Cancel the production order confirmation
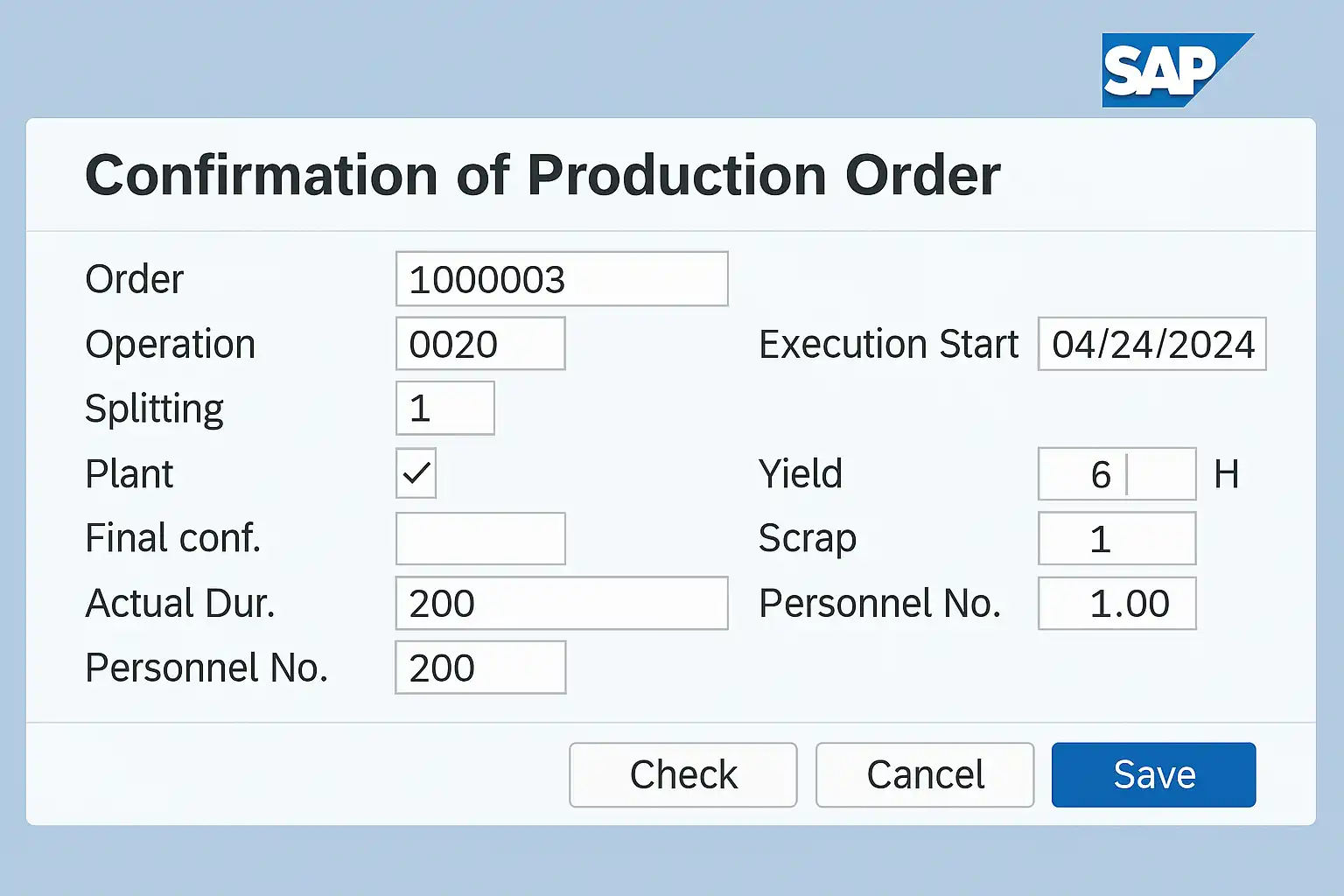This screenshot has width=1344, height=896. click(x=924, y=774)
